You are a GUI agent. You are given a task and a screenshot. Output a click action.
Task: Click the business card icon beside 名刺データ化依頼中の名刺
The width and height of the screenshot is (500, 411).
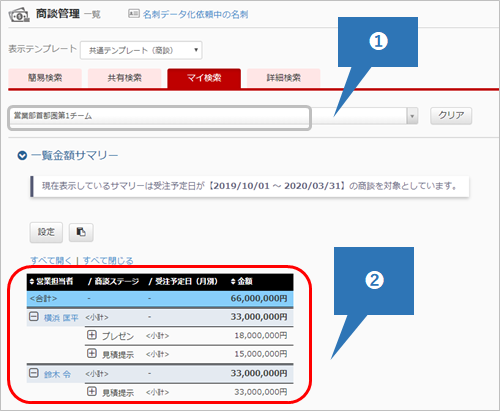(x=134, y=13)
